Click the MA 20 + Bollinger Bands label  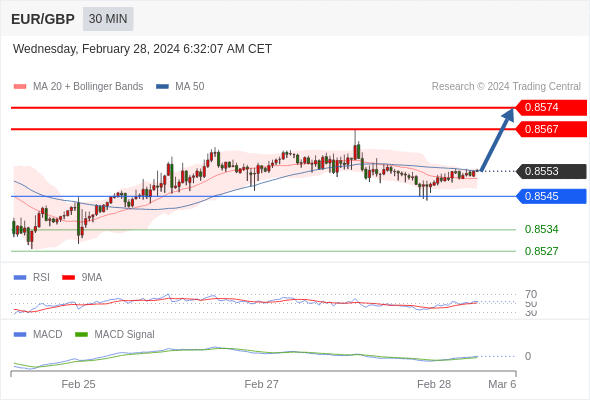[x=88, y=87]
